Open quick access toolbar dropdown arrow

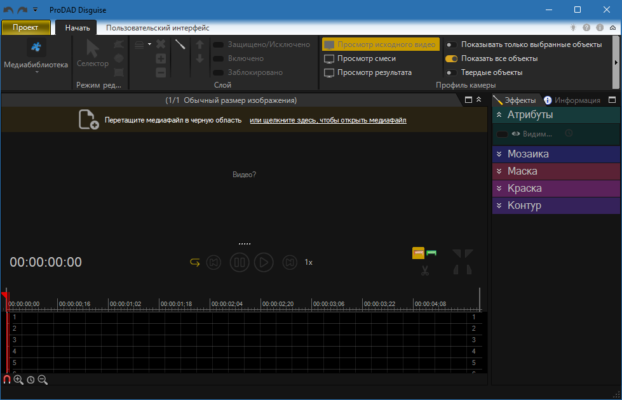click(x=35, y=10)
